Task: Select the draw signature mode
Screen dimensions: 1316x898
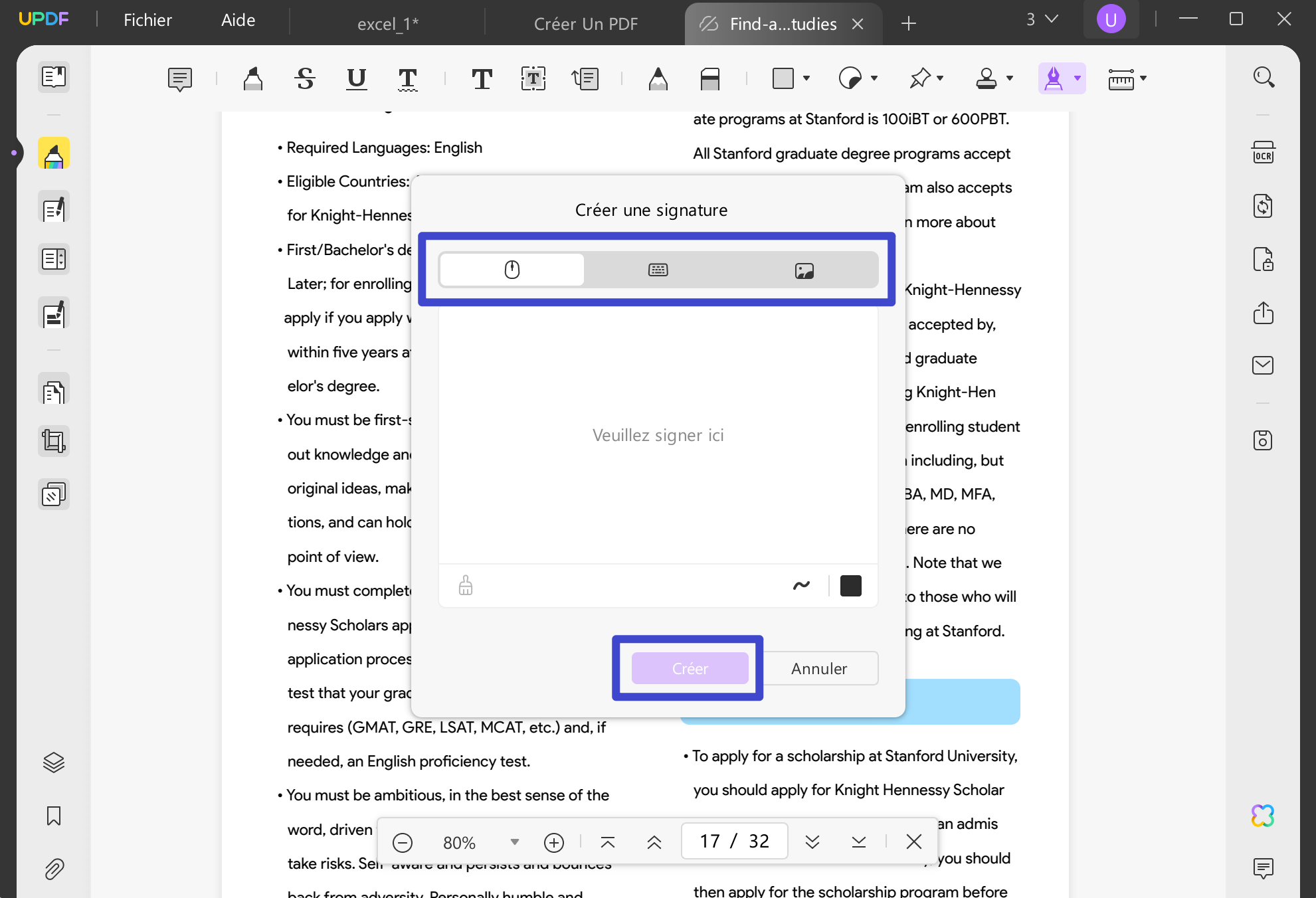Action: (x=511, y=270)
